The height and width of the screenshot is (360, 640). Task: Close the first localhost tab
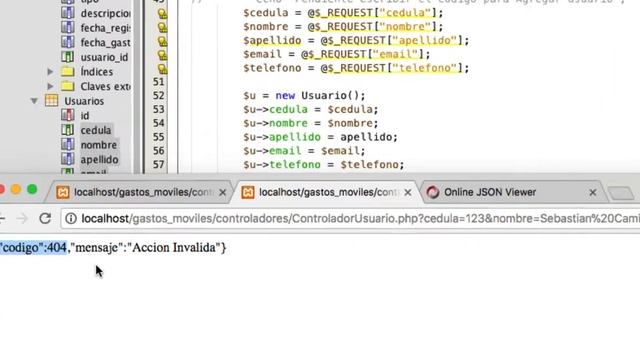(x=222, y=192)
